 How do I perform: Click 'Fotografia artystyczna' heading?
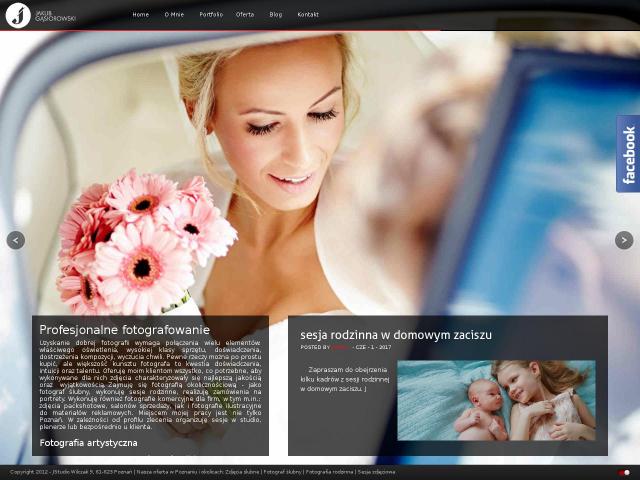tap(89, 443)
